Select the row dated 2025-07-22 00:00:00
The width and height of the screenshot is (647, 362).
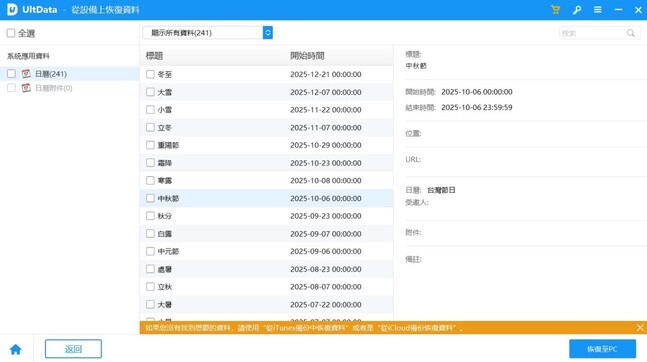(266, 304)
